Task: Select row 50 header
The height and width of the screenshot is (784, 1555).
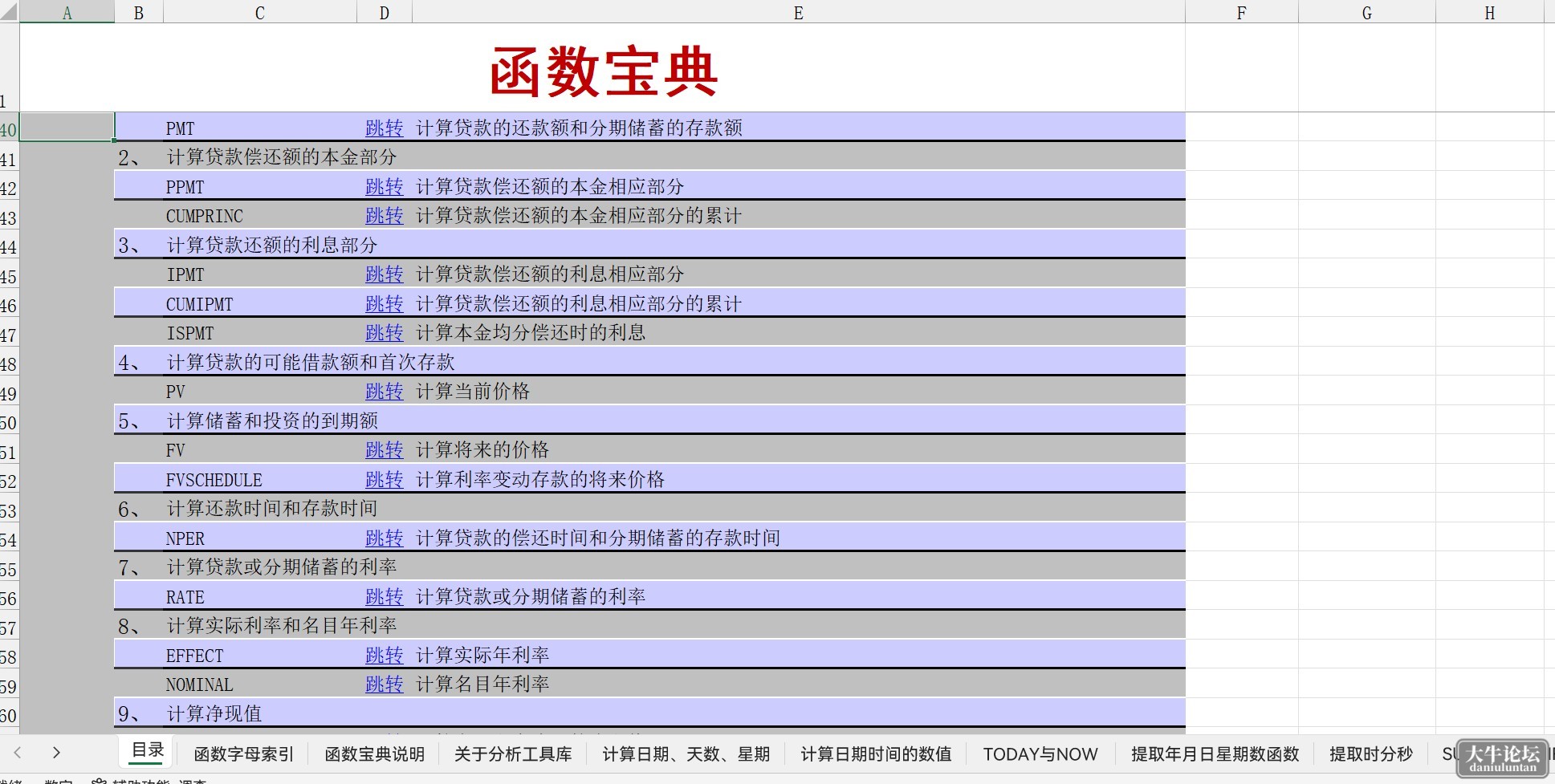Action: [x=9, y=422]
